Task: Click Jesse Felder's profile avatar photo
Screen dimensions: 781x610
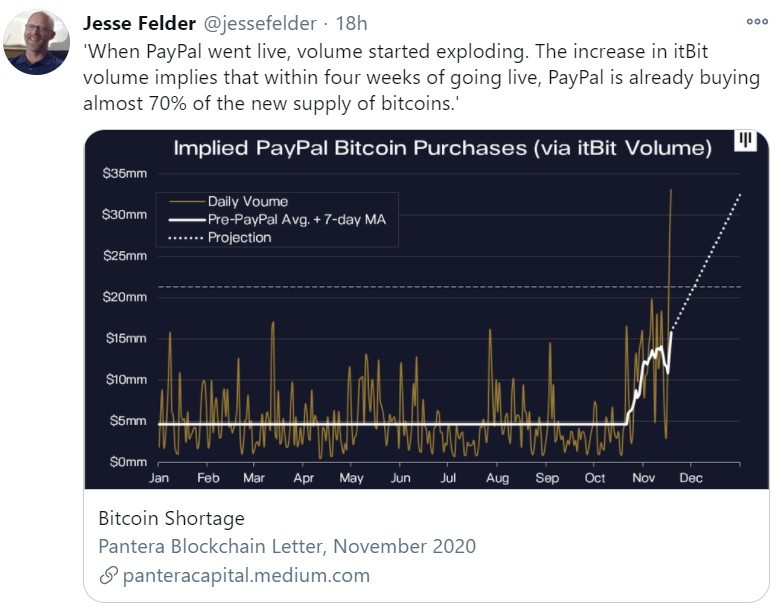Action: coord(36,43)
